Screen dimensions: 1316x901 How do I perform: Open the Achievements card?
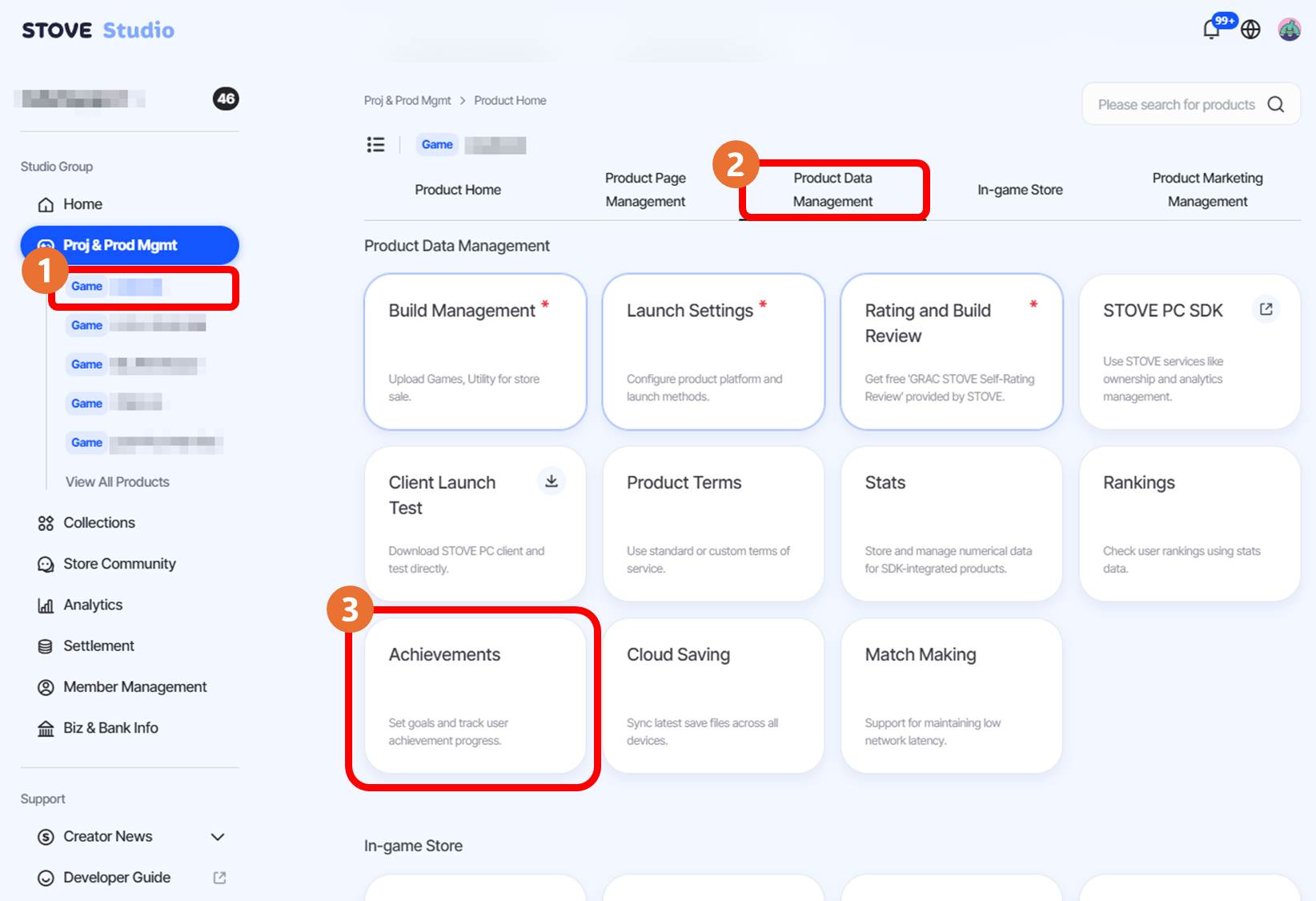pyautogui.click(x=475, y=696)
